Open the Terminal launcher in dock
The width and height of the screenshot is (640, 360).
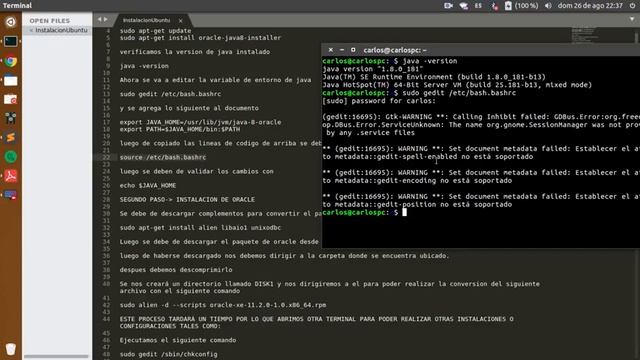pyautogui.click(x=11, y=42)
